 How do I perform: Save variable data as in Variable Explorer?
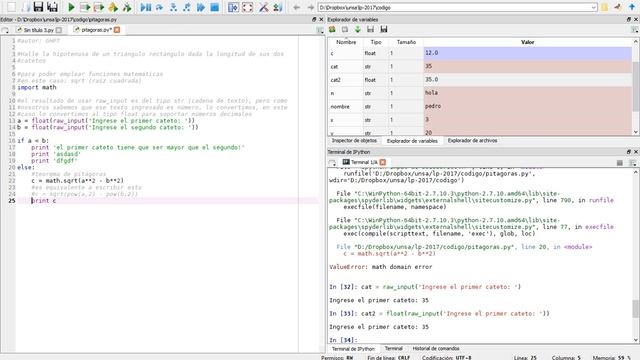pyautogui.click(x=384, y=29)
